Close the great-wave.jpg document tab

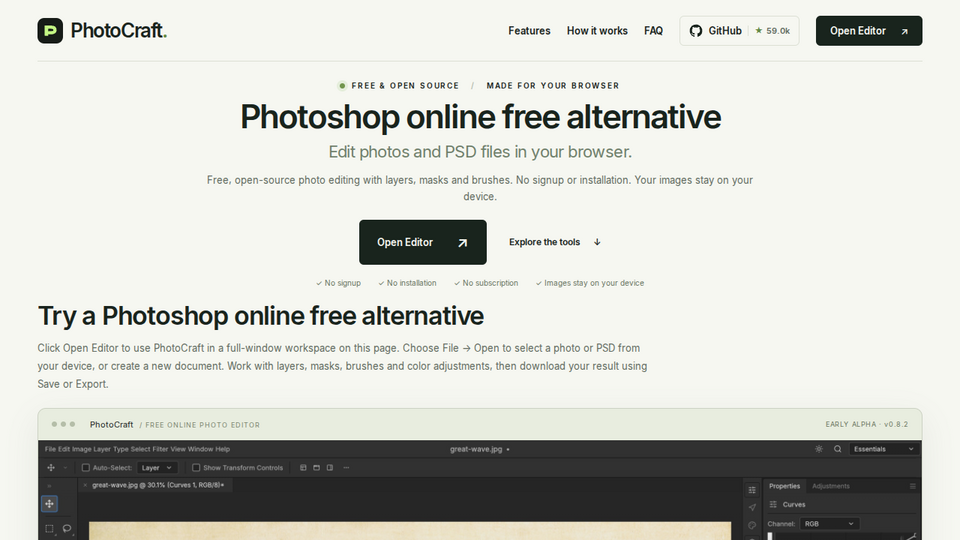point(85,485)
